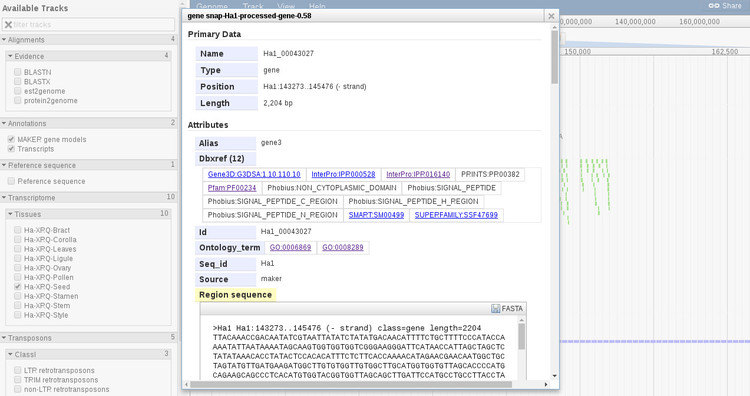
Task: Open InterPro:IPR016140 link
Action: (x=418, y=175)
